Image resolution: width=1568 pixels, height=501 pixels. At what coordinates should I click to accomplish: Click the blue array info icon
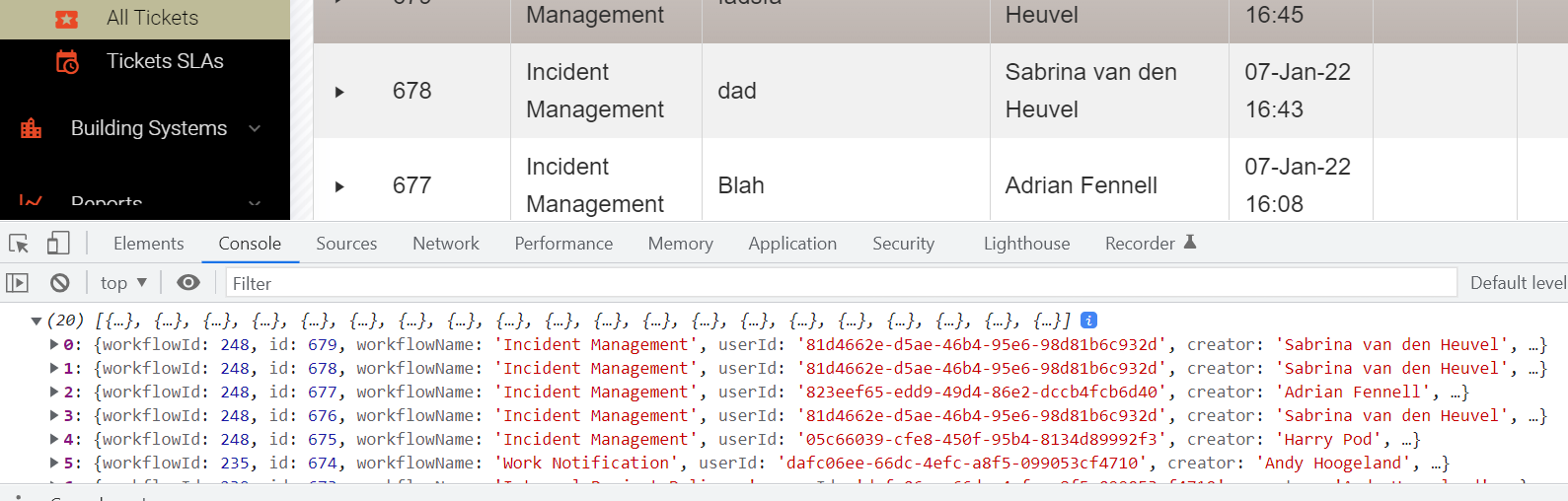1088,321
